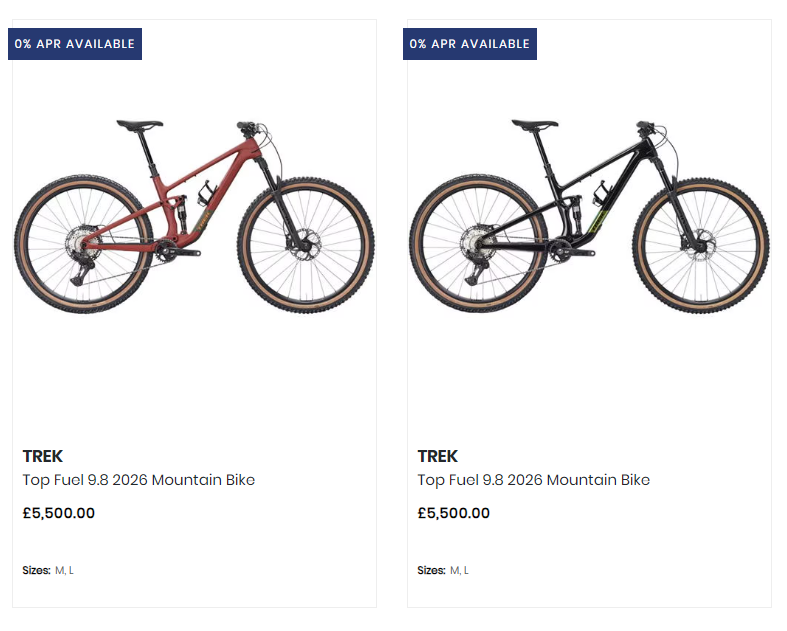Click the black bike's front wheel
Image resolution: width=787 pixels, height=631 pixels.
tap(701, 244)
